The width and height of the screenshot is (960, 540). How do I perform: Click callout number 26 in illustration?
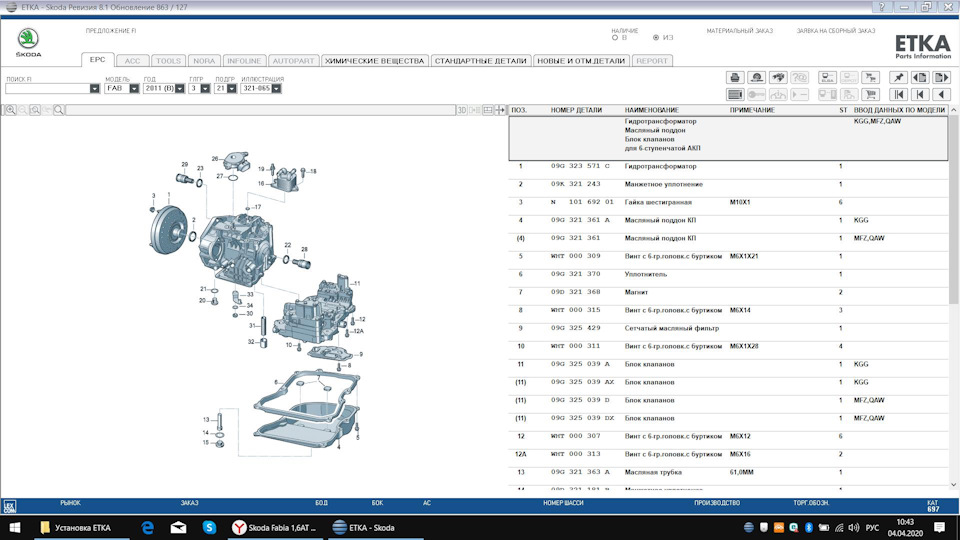click(215, 159)
